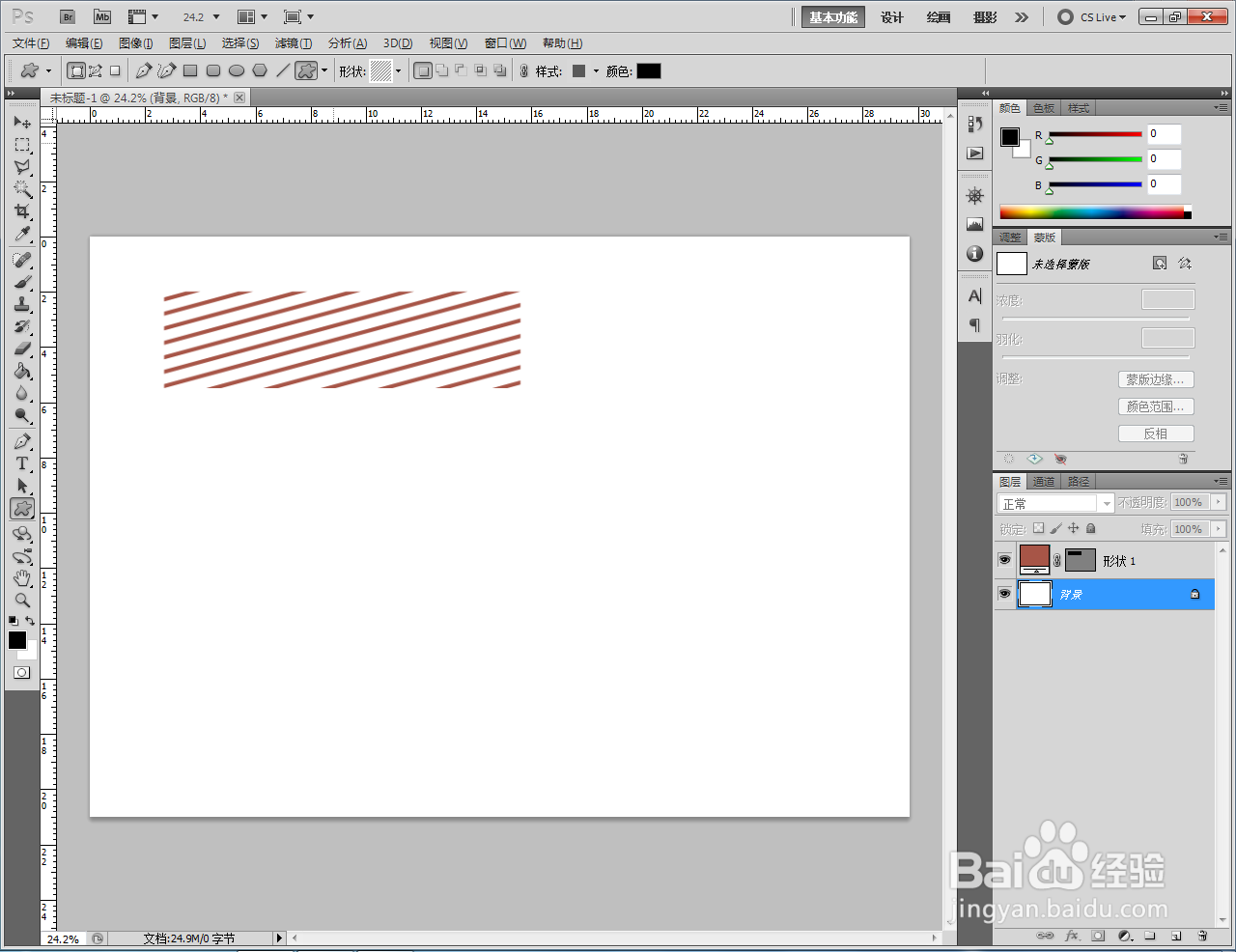Choose Freeform Pen in the options bar
The image size is (1236, 952).
(166, 70)
